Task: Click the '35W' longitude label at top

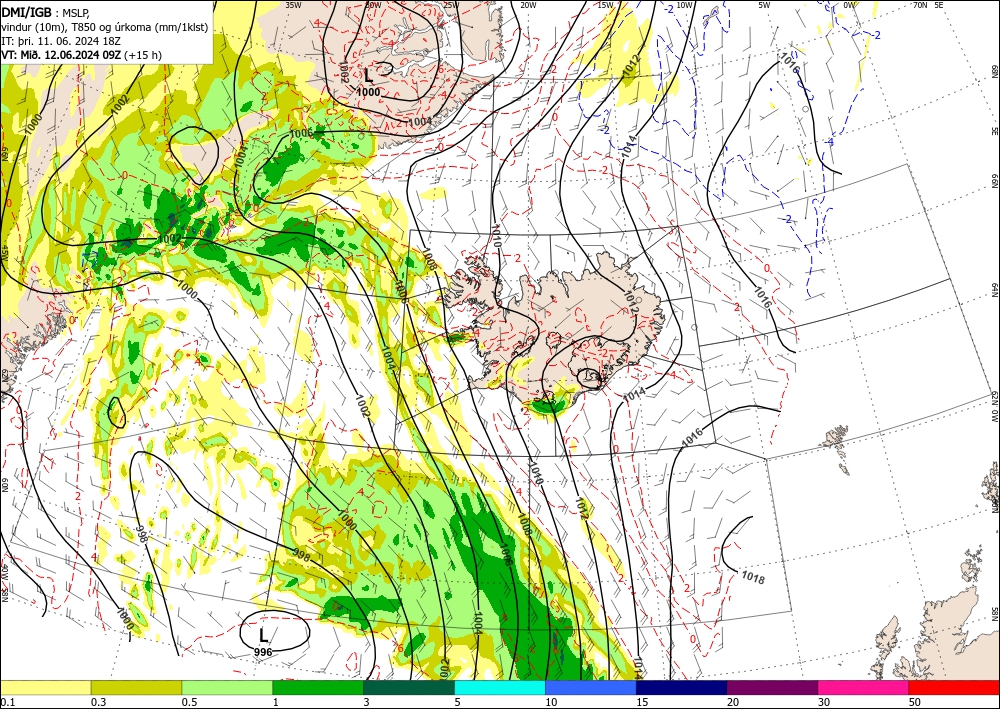Action: coord(293,5)
